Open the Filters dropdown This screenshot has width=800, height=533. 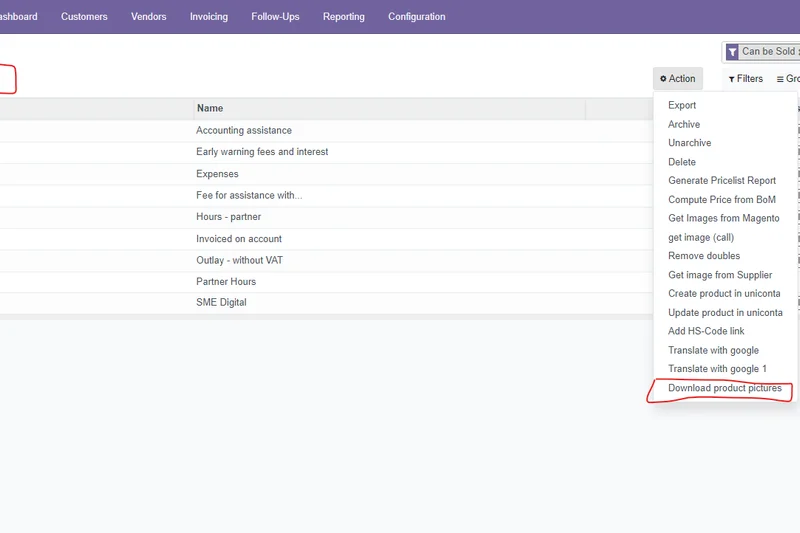point(745,79)
